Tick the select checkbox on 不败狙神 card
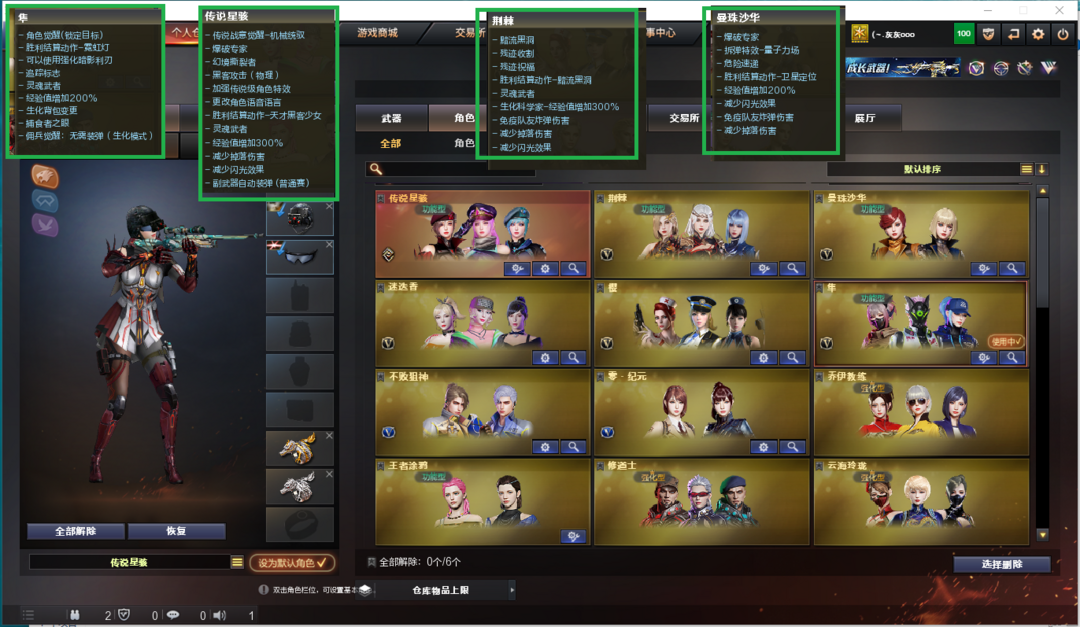 [x=381, y=377]
